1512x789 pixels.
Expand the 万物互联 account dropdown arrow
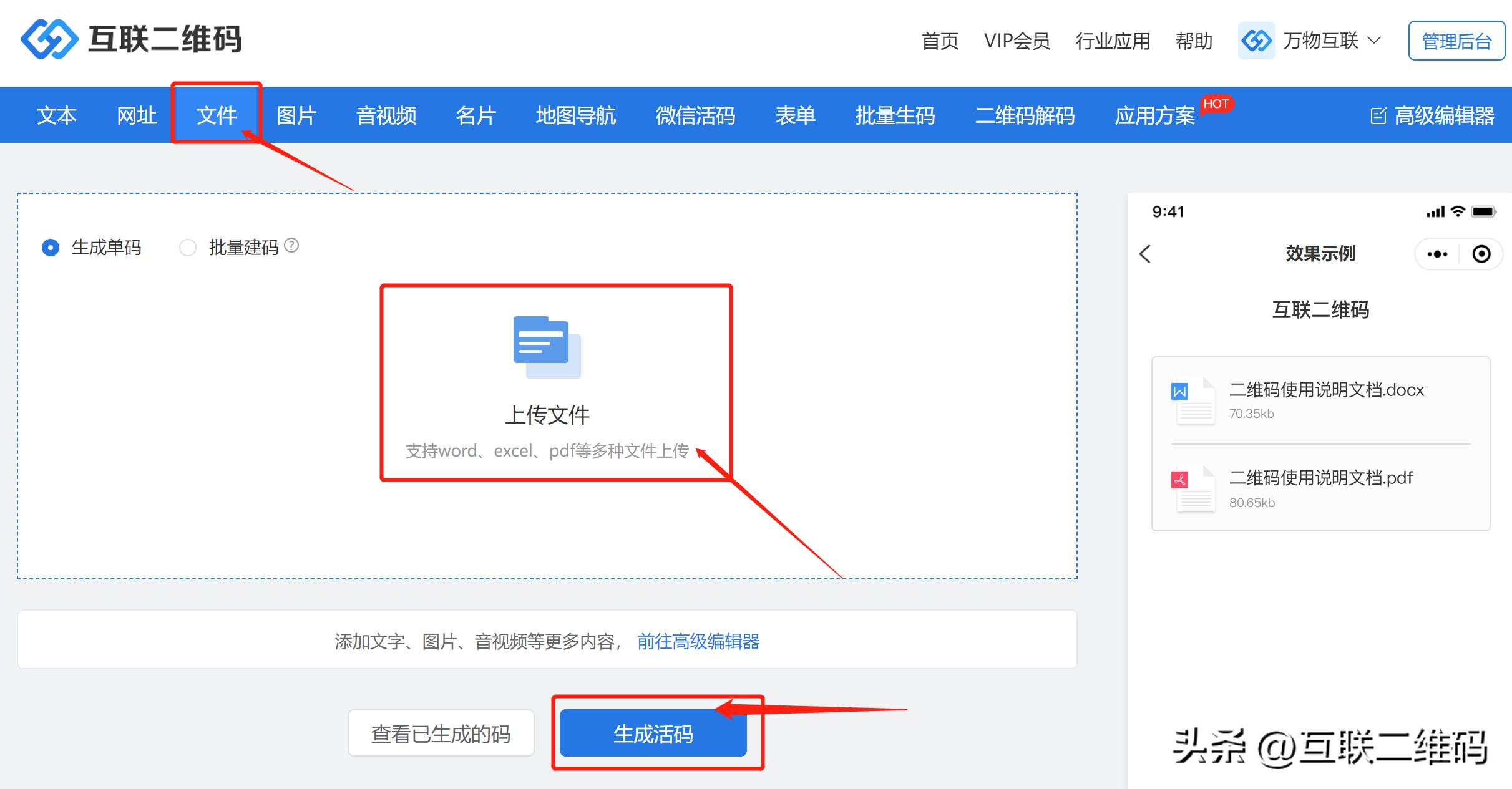click(x=1374, y=41)
